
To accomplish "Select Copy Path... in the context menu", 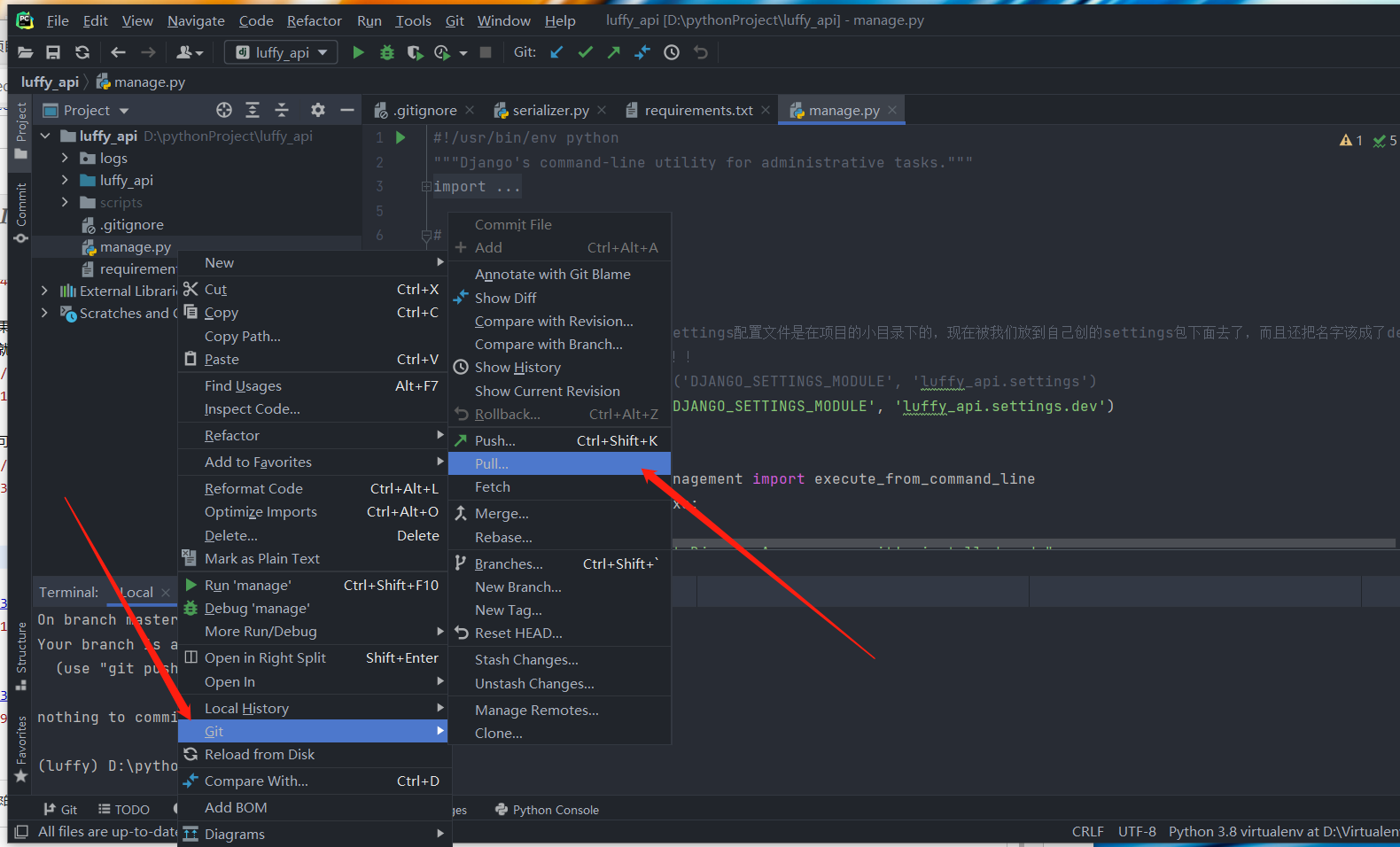I will [x=313, y=337].
